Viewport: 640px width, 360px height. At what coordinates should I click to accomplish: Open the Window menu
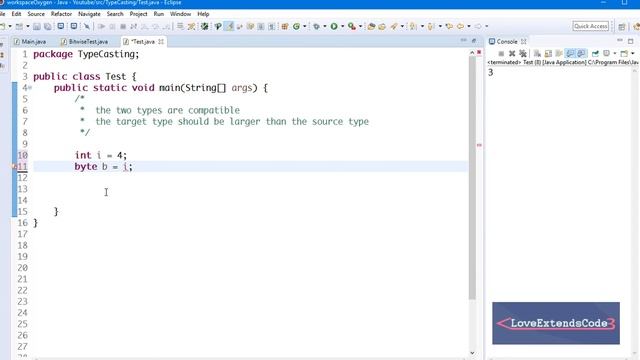point(180,14)
